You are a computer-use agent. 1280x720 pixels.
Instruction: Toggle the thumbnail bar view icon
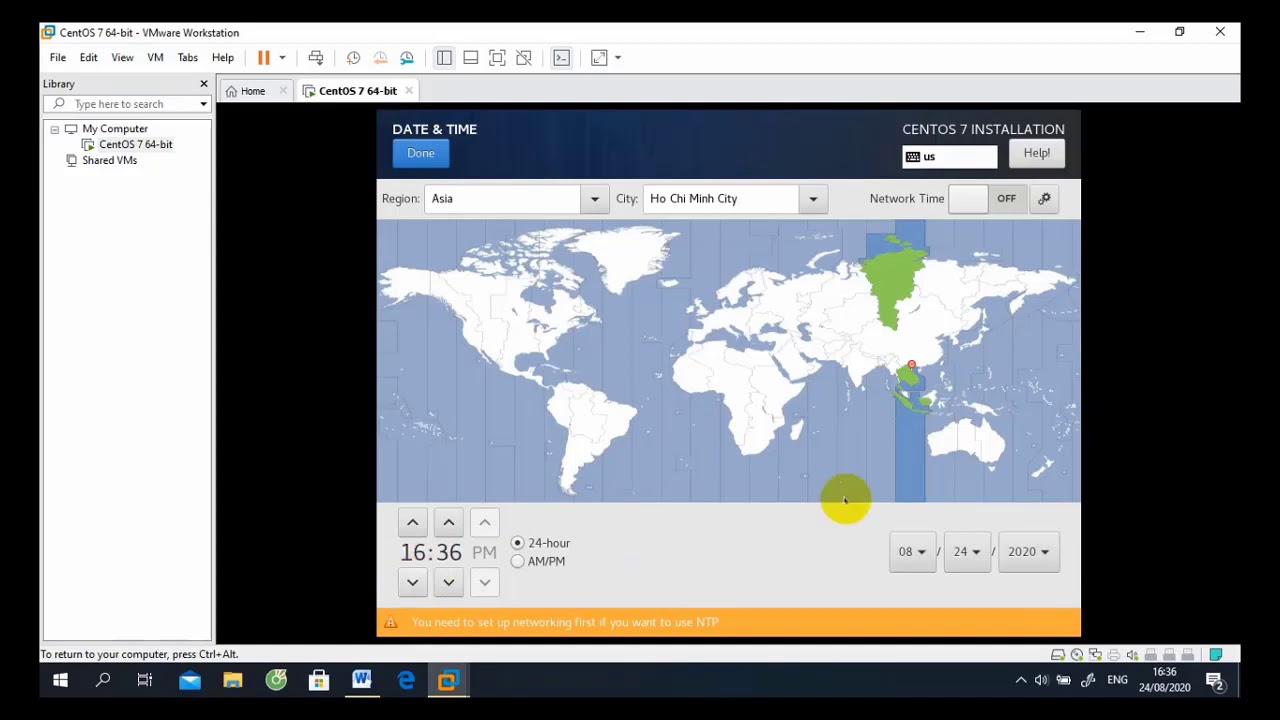coord(471,58)
